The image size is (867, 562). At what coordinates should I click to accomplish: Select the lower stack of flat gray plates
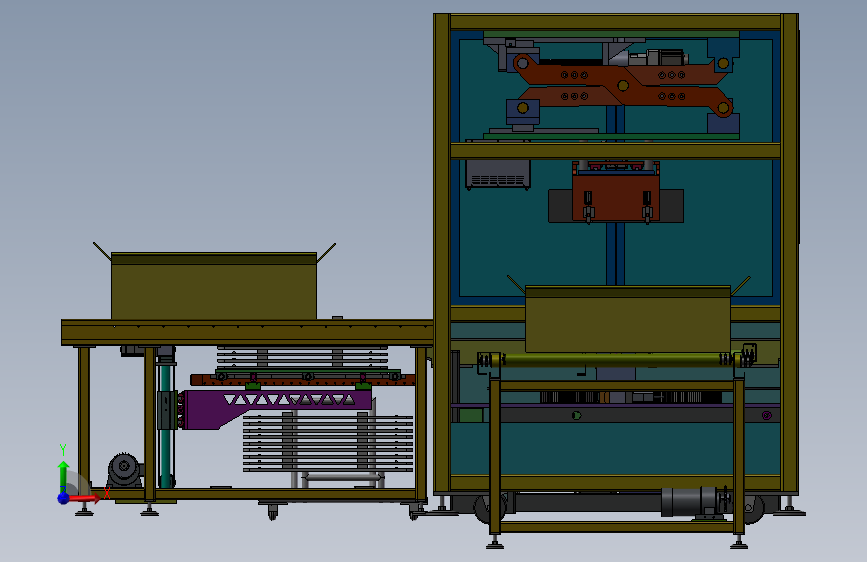pos(328,443)
